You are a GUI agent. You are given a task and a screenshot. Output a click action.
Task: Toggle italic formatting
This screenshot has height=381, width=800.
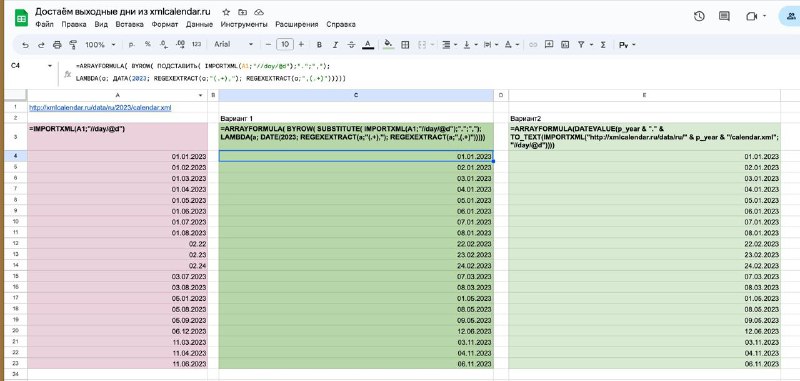(335, 45)
